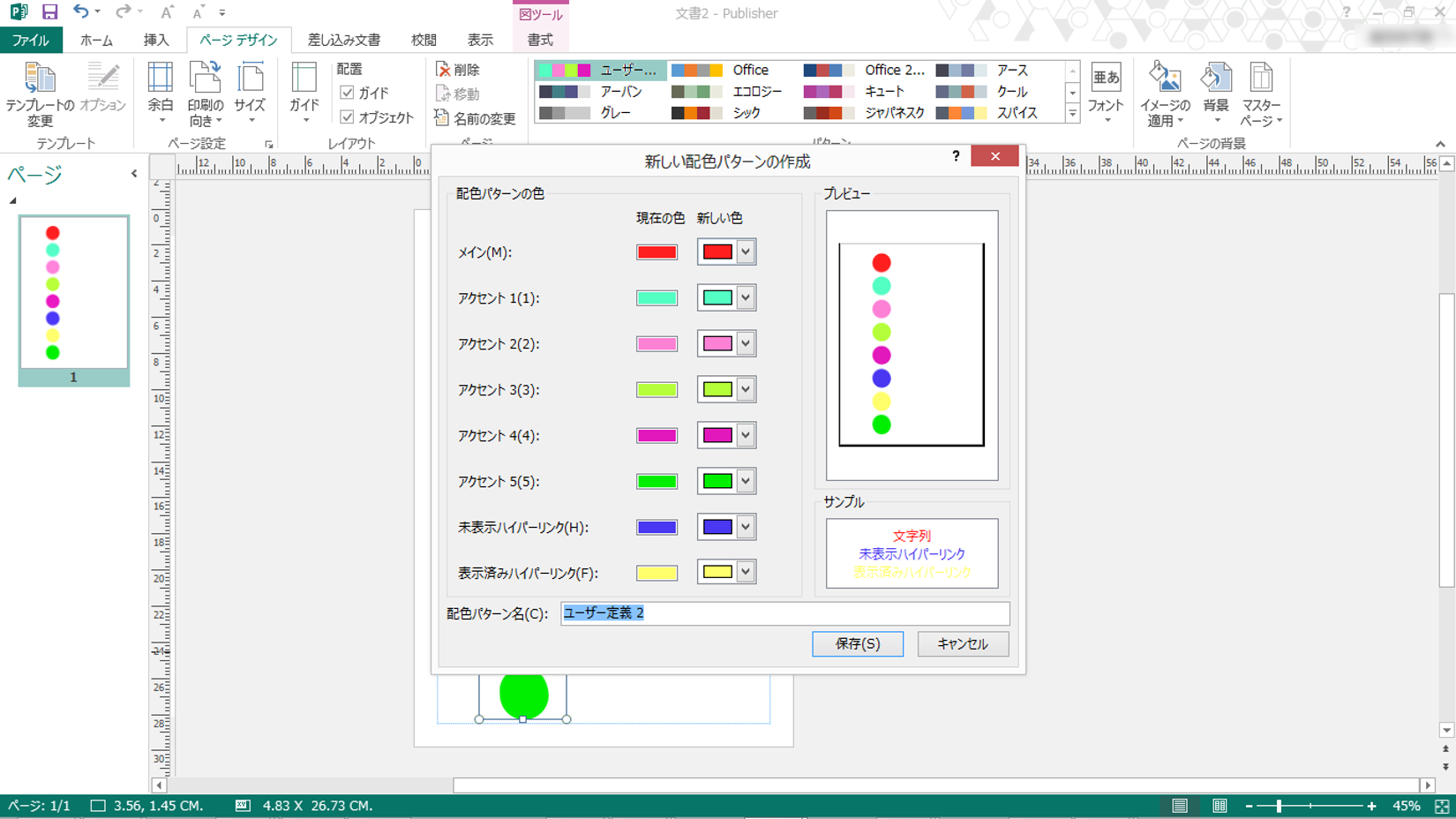Switch to the 挿入 tab
Image resolution: width=1456 pixels, height=819 pixels.
156,40
